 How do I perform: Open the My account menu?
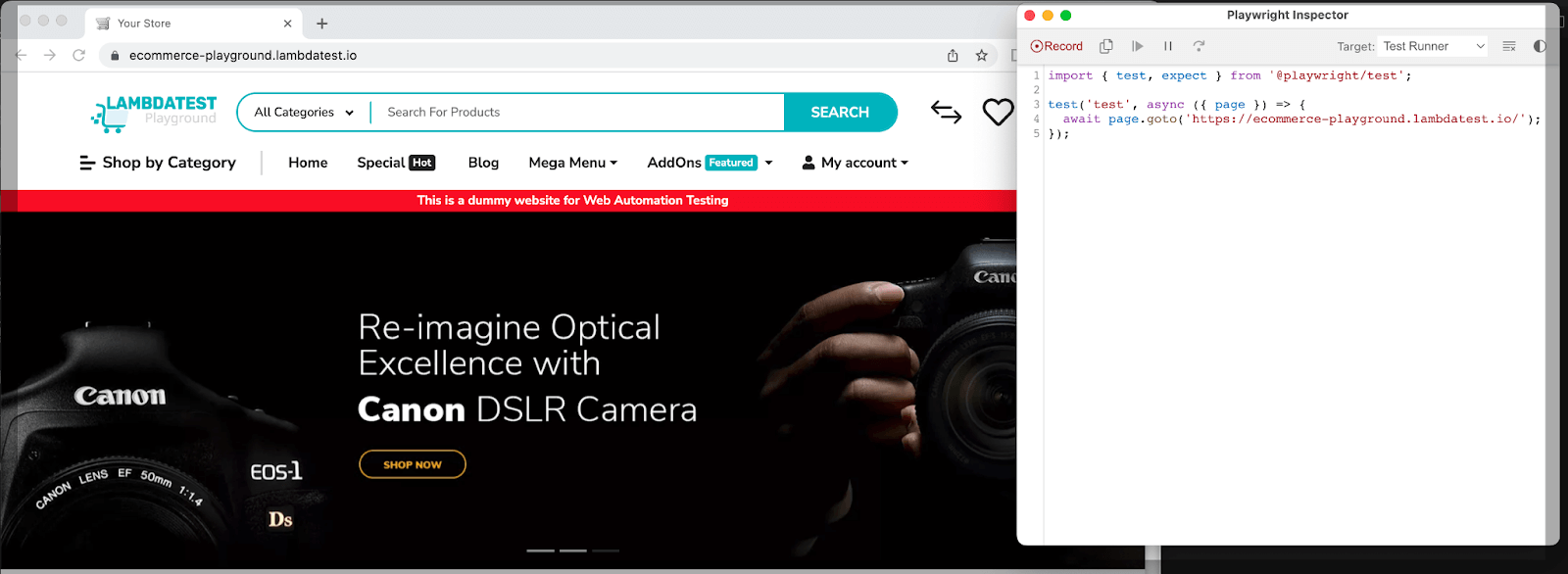point(856,163)
